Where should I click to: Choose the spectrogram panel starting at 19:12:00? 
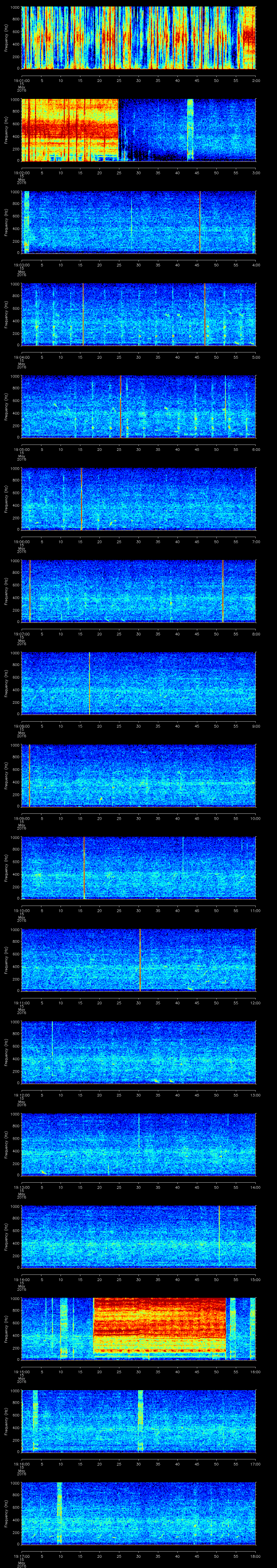(139, 1052)
